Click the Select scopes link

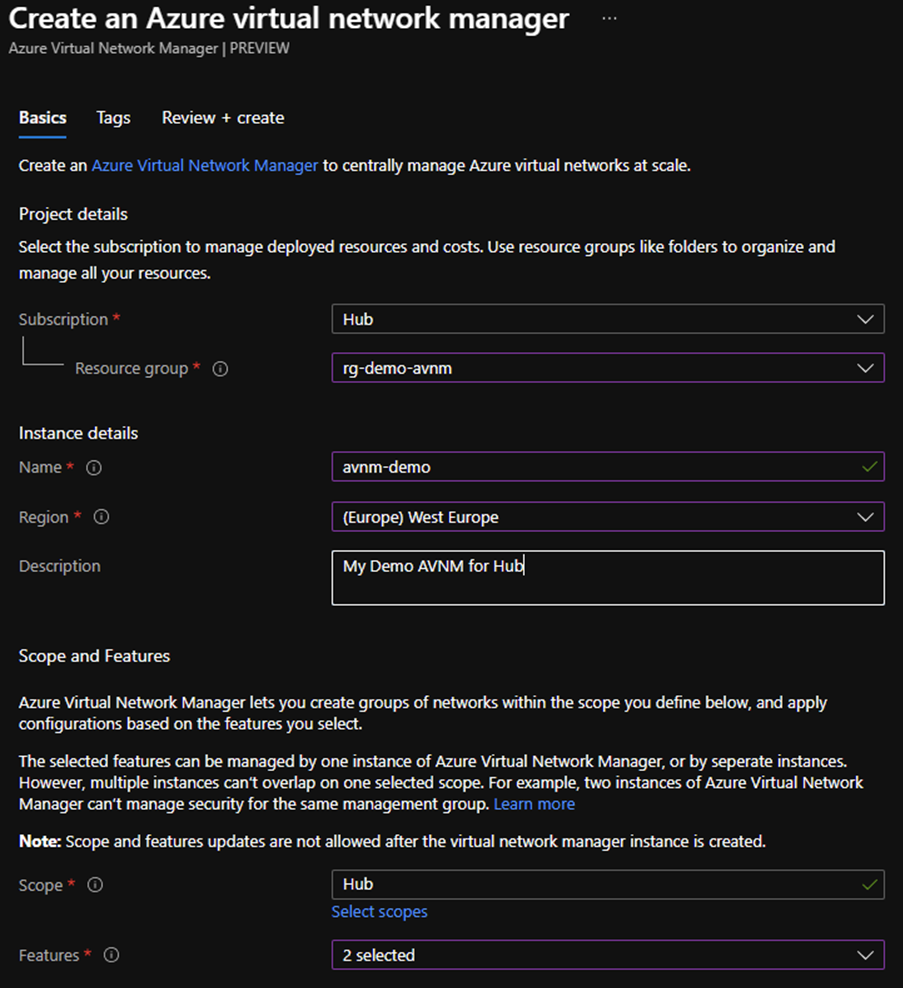(x=379, y=911)
